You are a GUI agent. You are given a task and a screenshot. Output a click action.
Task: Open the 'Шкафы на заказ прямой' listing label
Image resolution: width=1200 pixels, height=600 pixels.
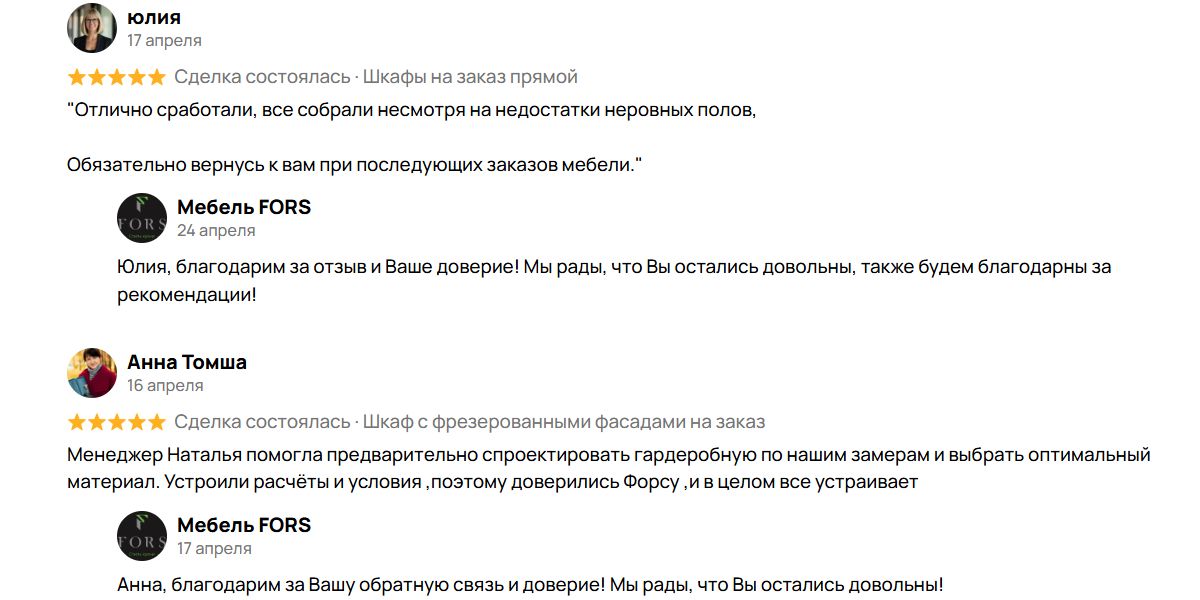470,77
